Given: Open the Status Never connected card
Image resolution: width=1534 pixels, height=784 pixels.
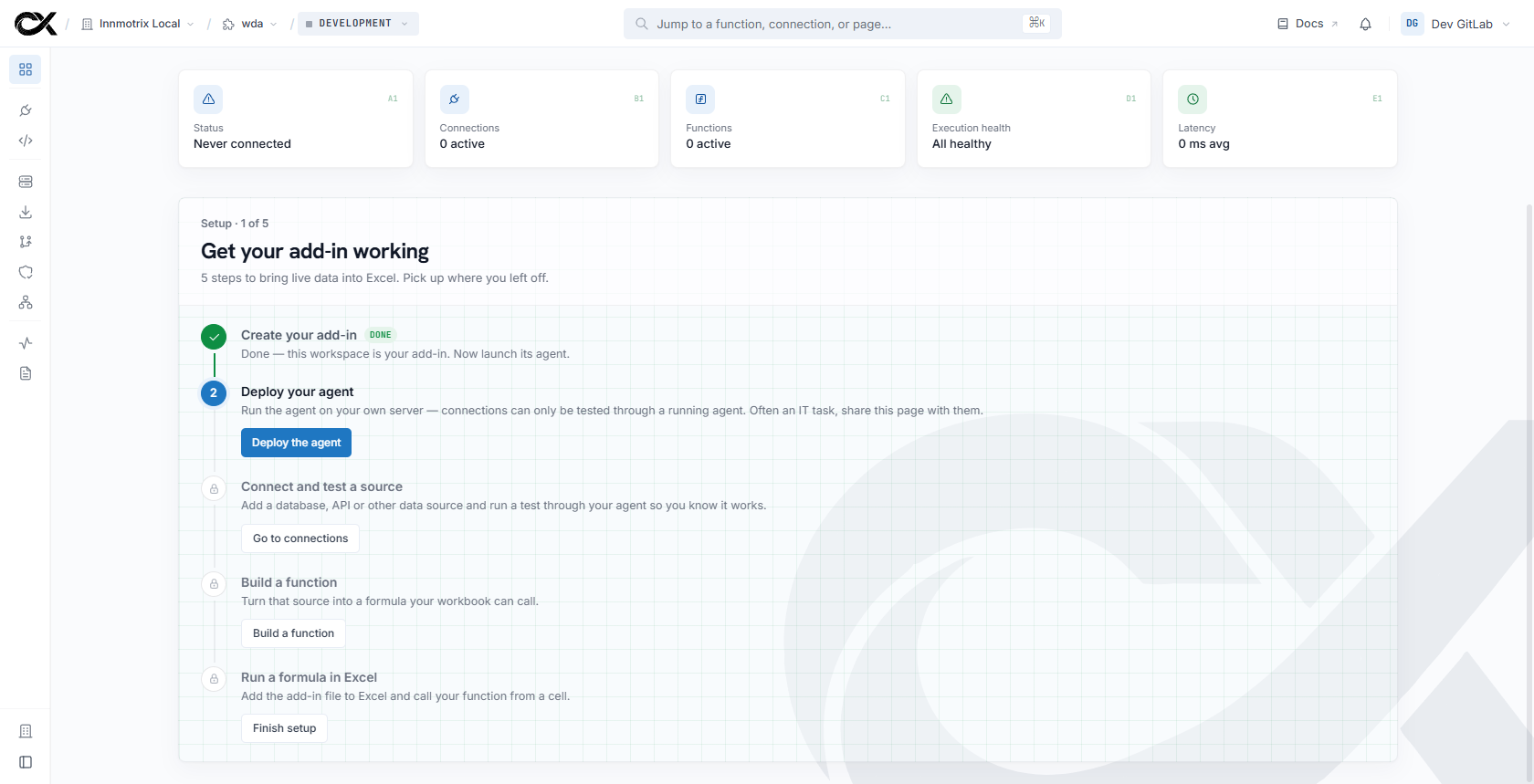Looking at the screenshot, I should click(296, 119).
